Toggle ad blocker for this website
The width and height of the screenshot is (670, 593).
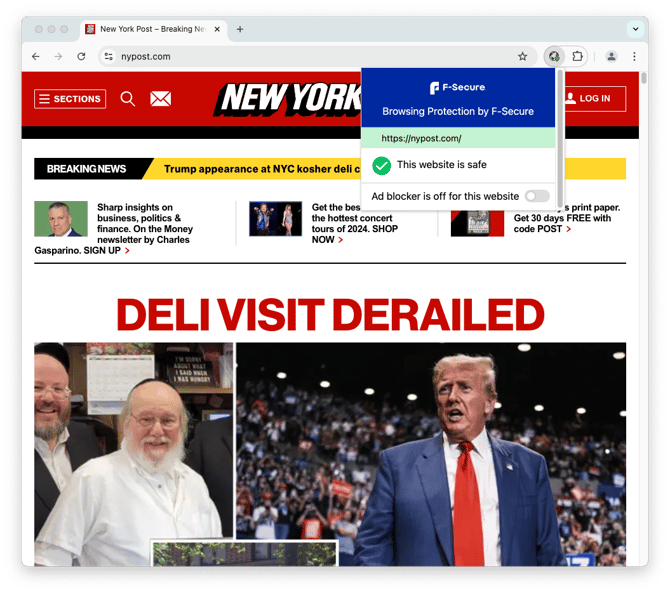[537, 196]
